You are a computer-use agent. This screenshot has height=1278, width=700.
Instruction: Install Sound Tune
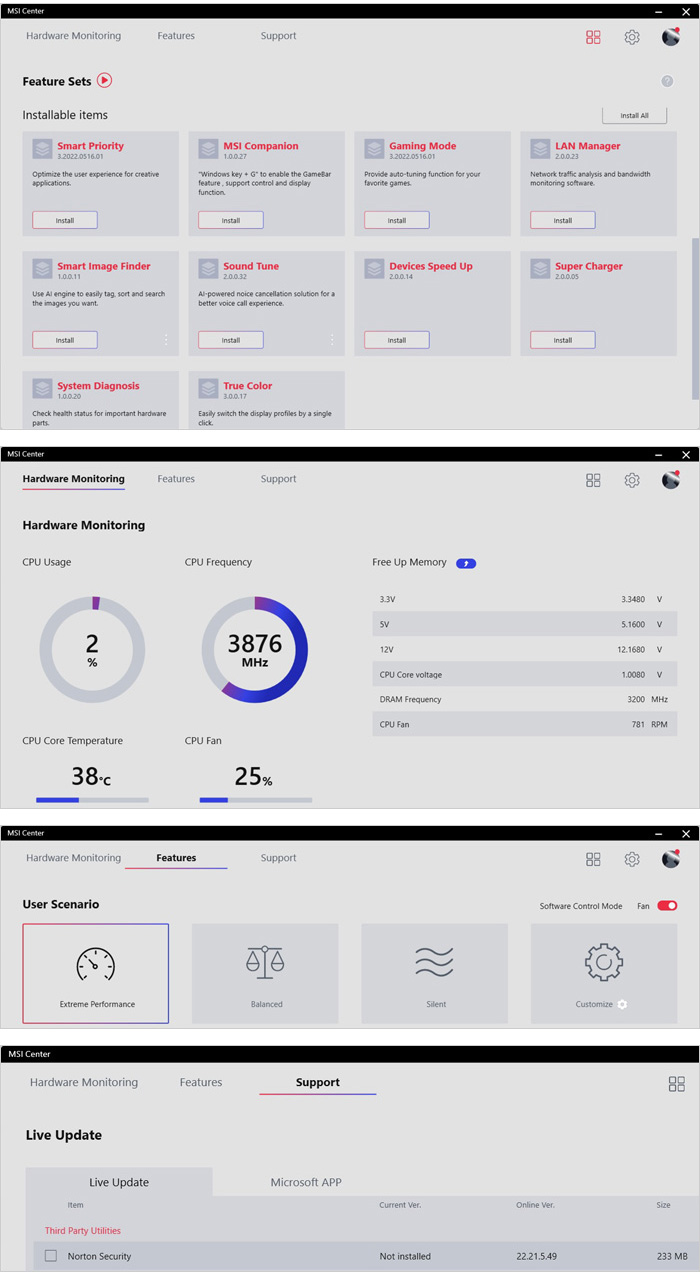point(231,340)
